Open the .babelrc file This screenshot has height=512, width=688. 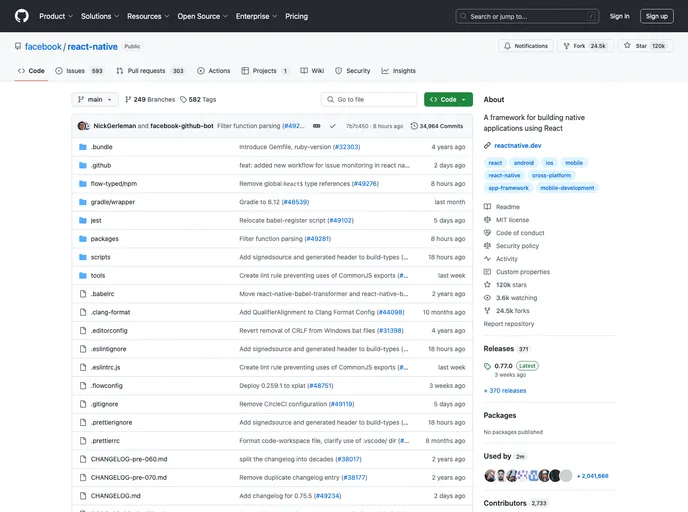coord(102,294)
